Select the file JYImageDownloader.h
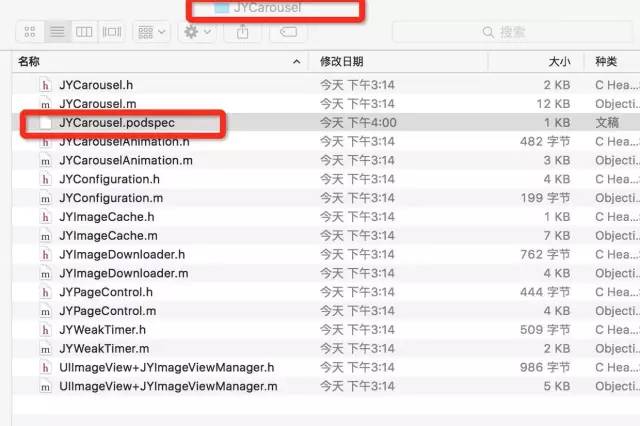 click(122, 254)
